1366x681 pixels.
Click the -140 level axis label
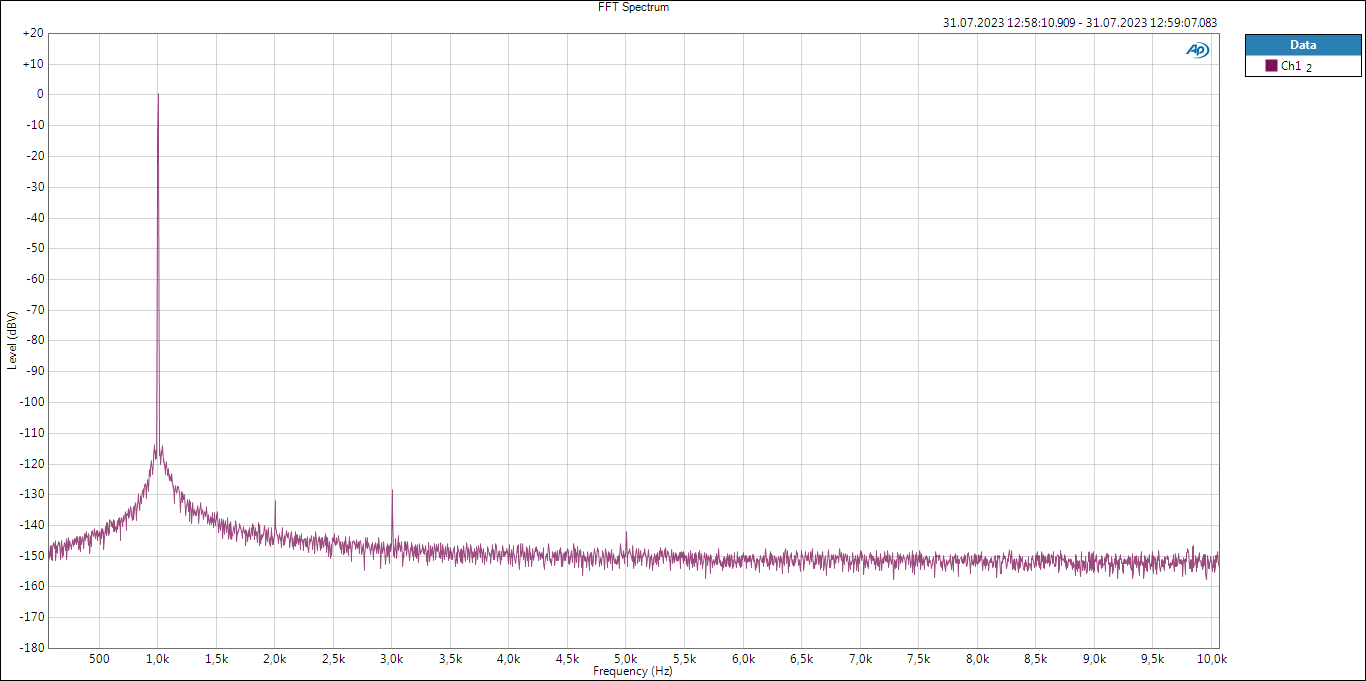[x=31, y=525]
